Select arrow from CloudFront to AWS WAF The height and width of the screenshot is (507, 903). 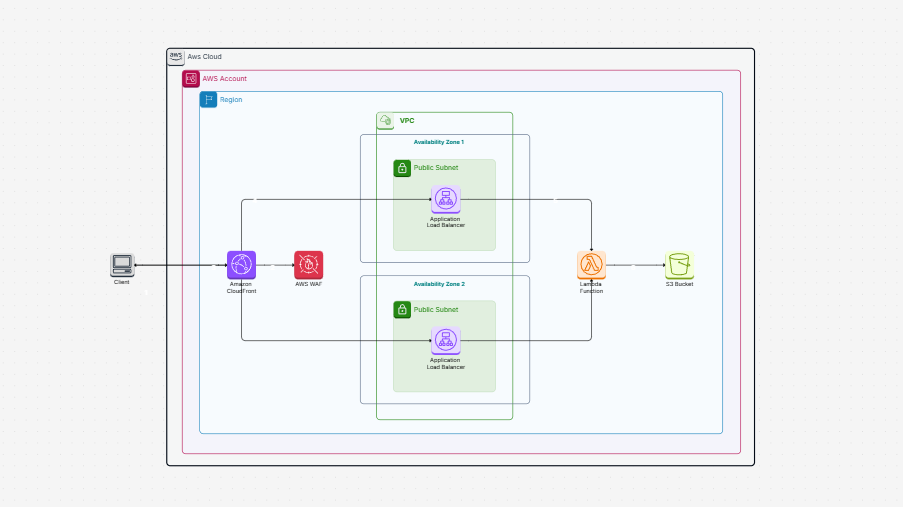(x=275, y=265)
